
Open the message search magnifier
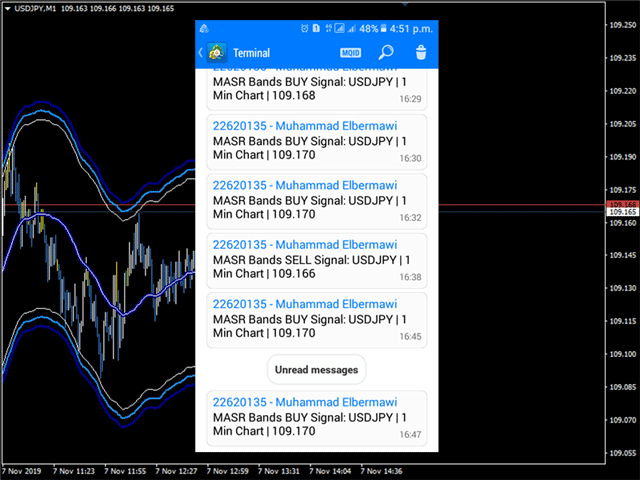click(x=386, y=52)
